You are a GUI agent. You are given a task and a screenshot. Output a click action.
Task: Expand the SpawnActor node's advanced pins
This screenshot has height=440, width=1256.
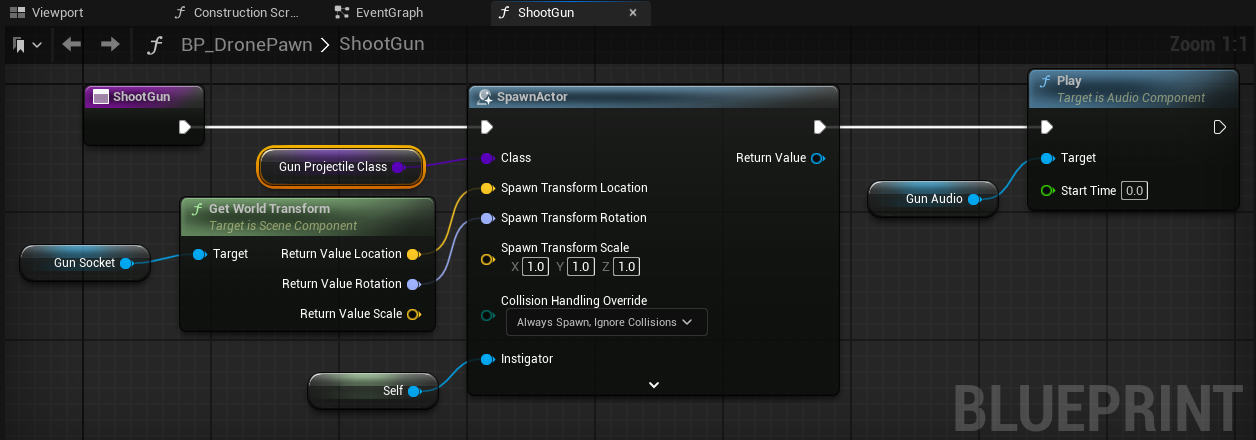tap(653, 384)
